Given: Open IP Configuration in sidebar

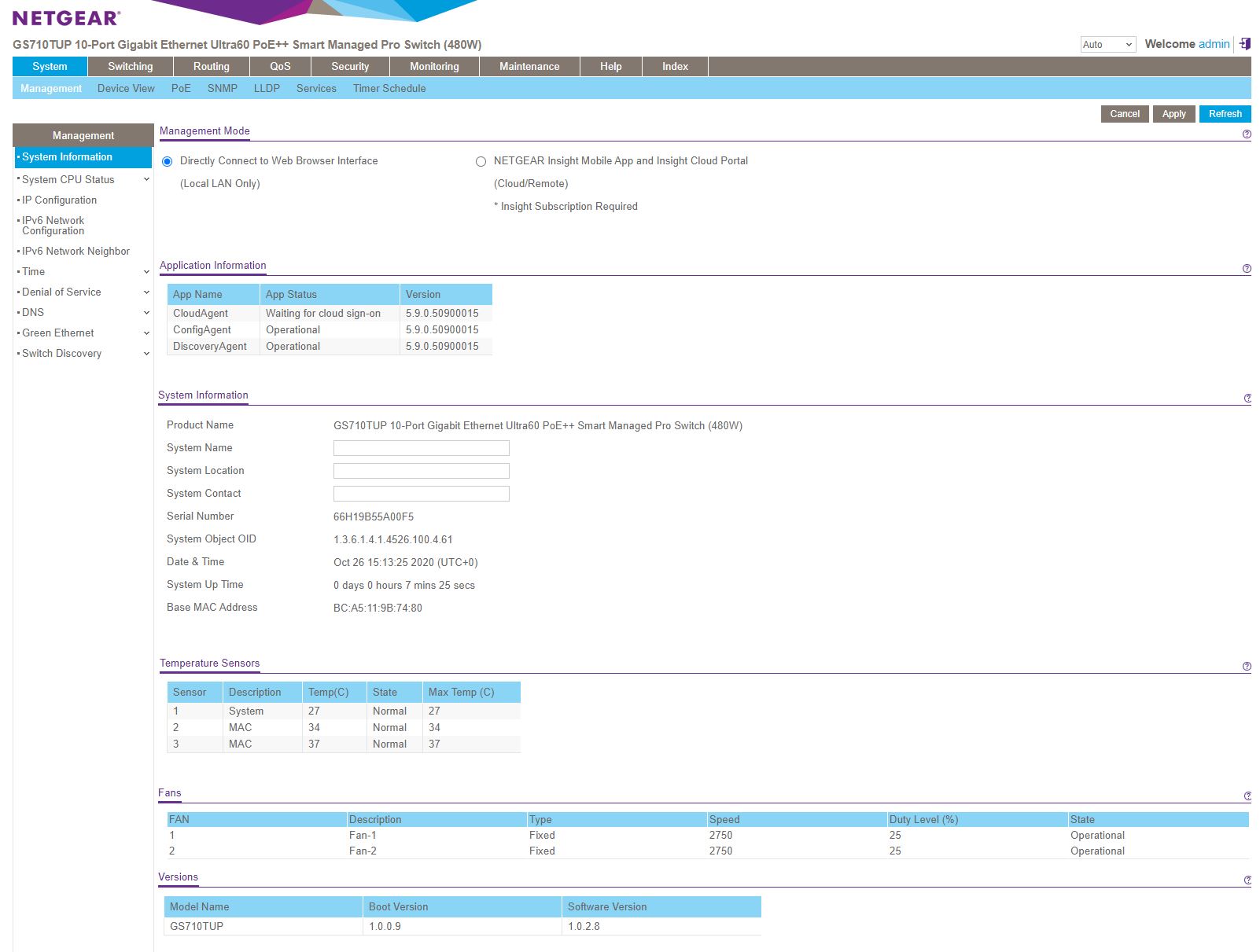Looking at the screenshot, I should (59, 200).
